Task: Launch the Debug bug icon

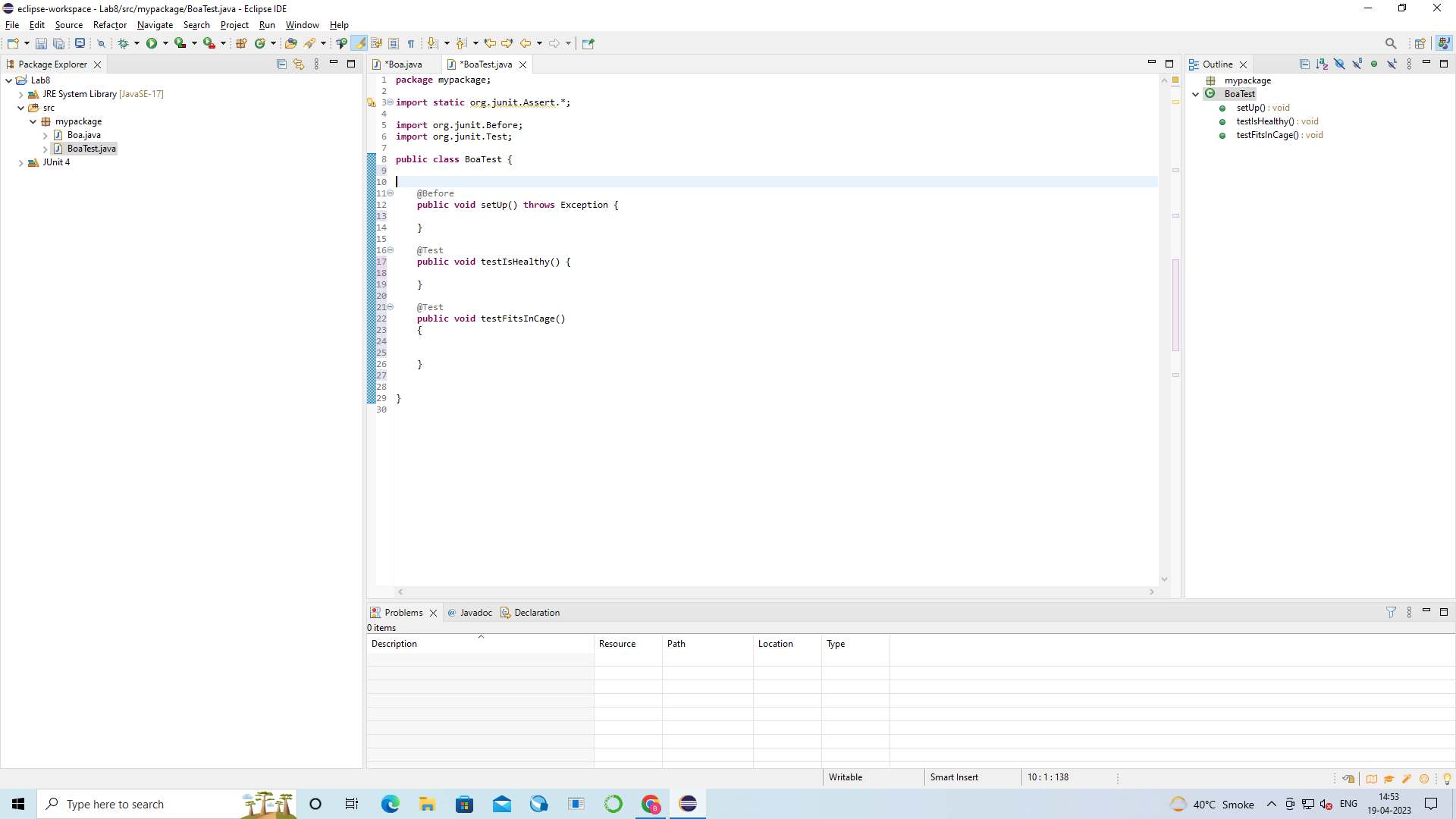Action: pos(123,44)
